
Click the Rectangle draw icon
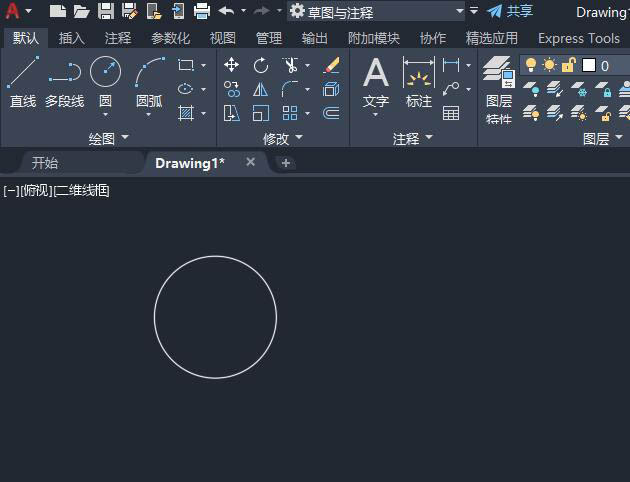[186, 65]
